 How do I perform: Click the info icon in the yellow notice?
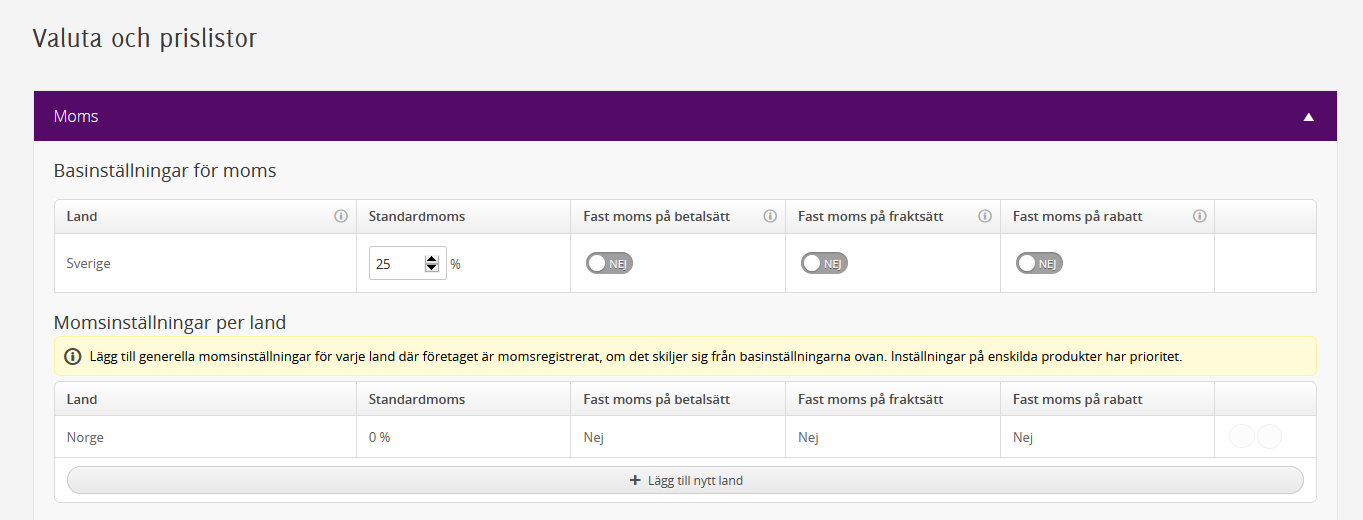point(73,356)
